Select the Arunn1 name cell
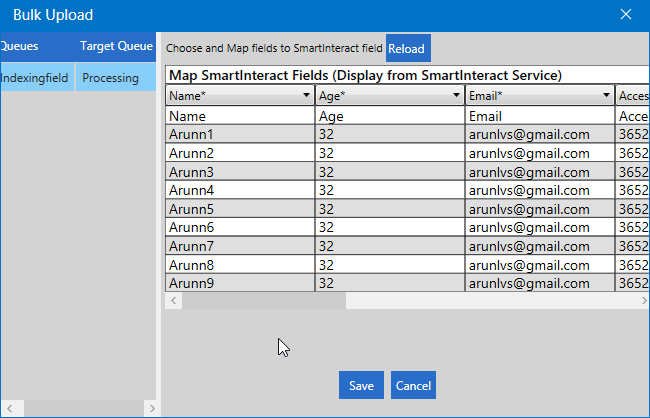650x418 pixels. (240, 134)
